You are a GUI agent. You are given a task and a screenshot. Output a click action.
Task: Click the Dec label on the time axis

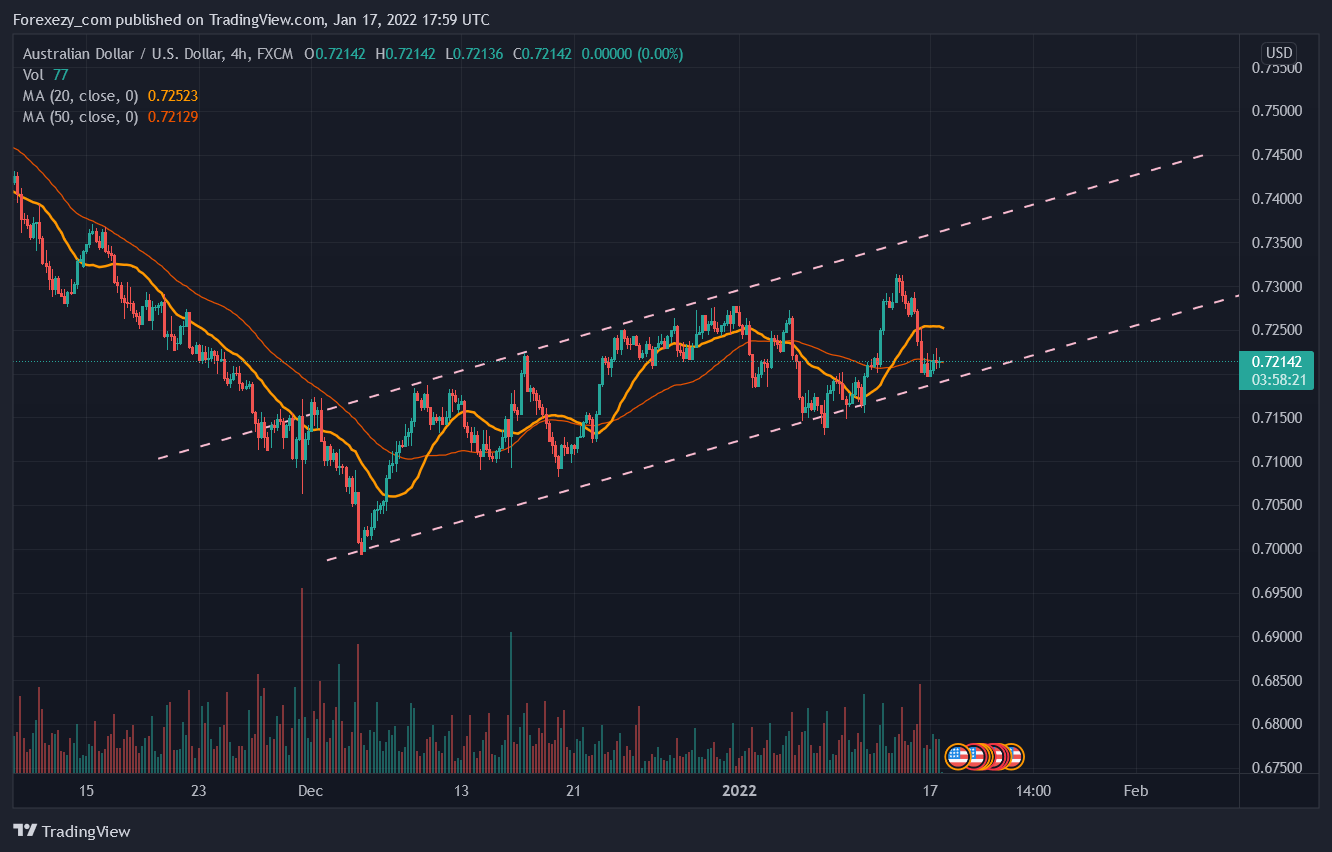(x=310, y=791)
